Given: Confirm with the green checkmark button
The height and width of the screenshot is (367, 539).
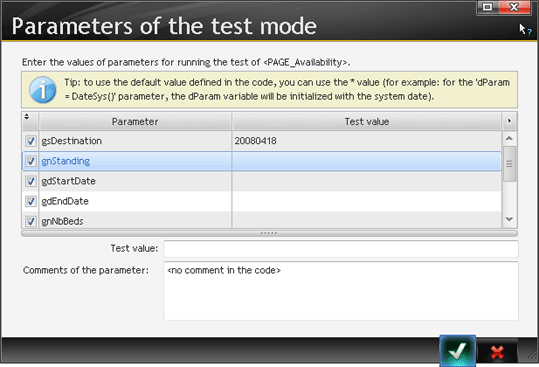Looking at the screenshot, I should (457, 351).
